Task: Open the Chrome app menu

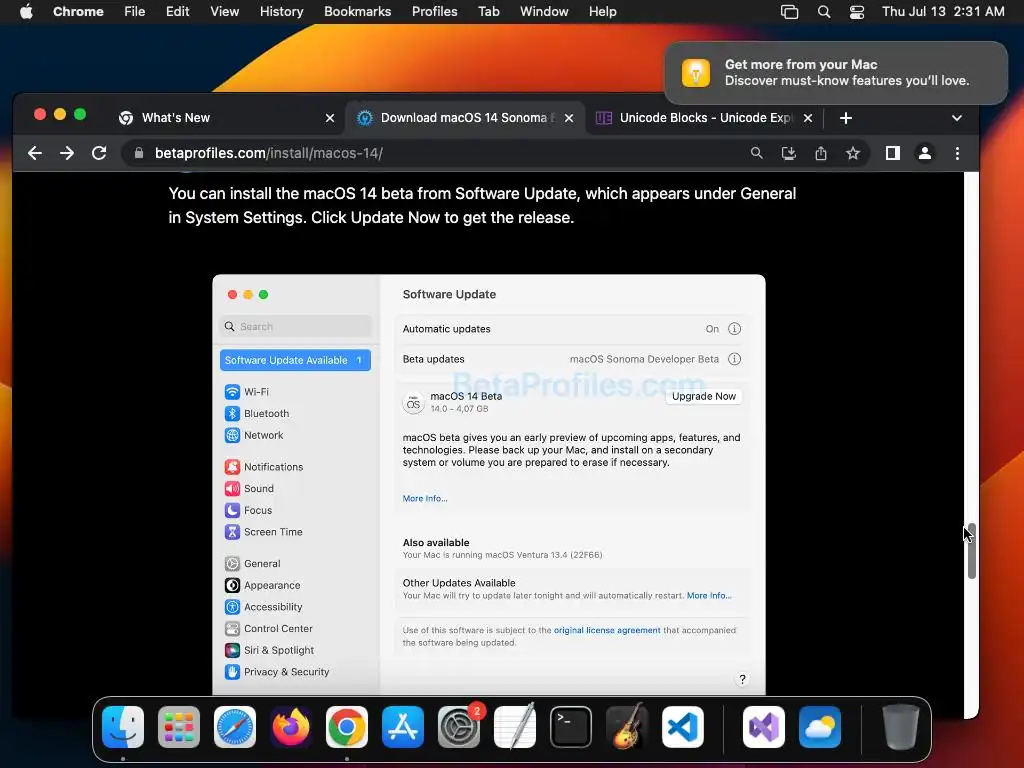Action: pyautogui.click(x=78, y=11)
